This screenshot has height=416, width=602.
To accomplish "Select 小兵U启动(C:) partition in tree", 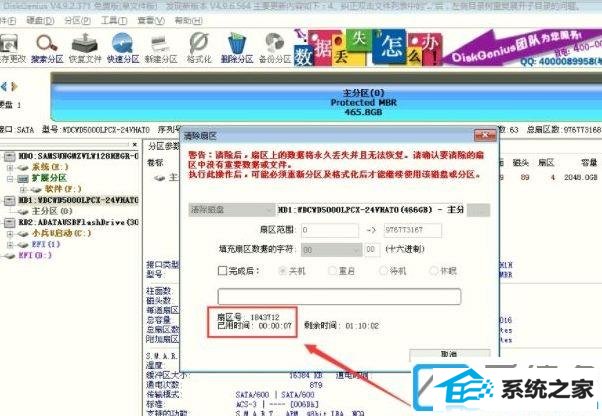I will [61, 233].
